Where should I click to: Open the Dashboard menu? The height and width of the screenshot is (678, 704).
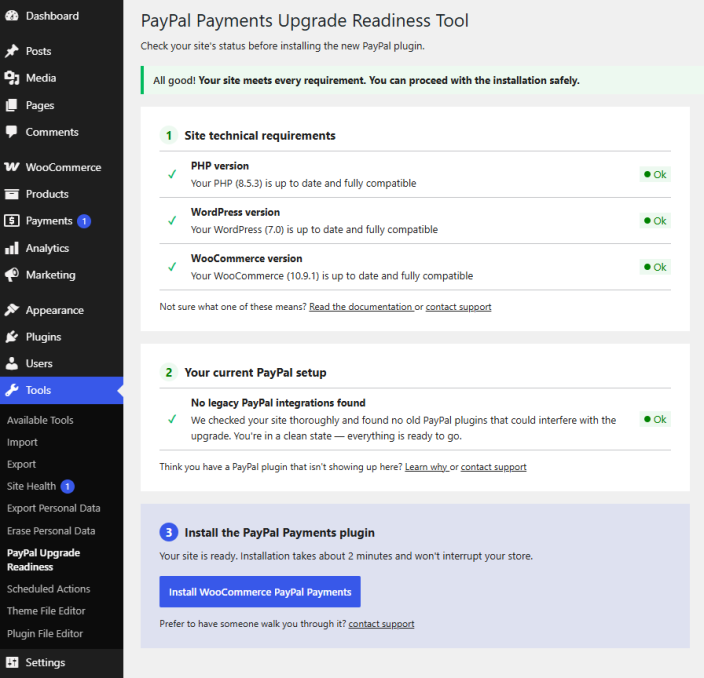pyautogui.click(x=62, y=16)
